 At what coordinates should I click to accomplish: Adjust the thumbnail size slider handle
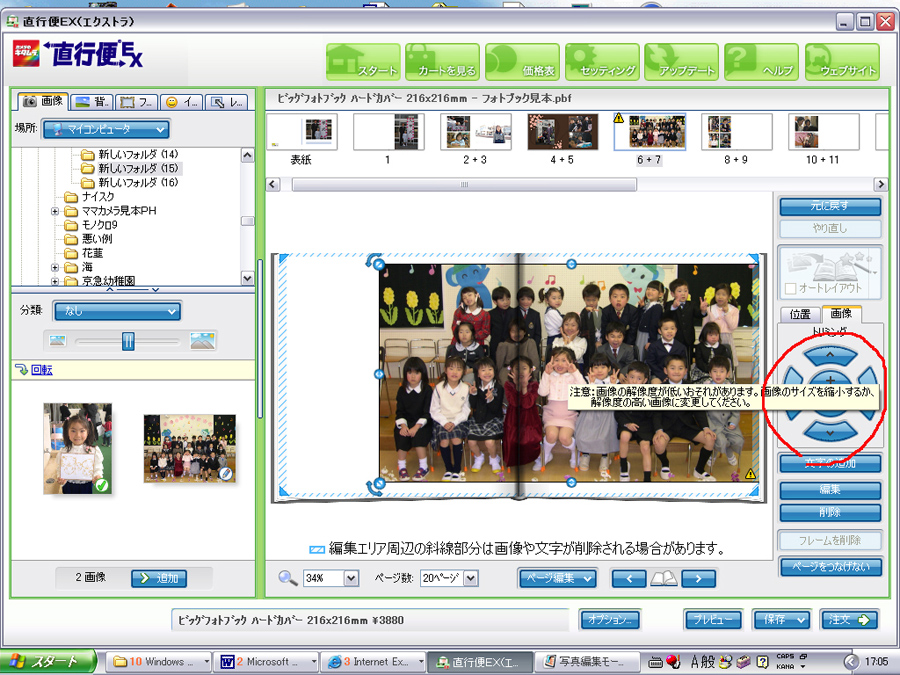click(x=128, y=341)
